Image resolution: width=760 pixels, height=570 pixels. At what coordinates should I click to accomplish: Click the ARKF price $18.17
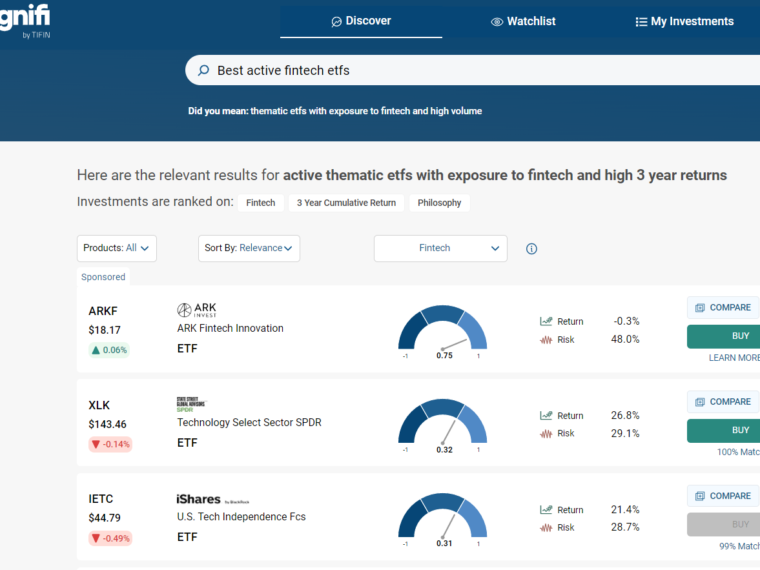(x=104, y=330)
